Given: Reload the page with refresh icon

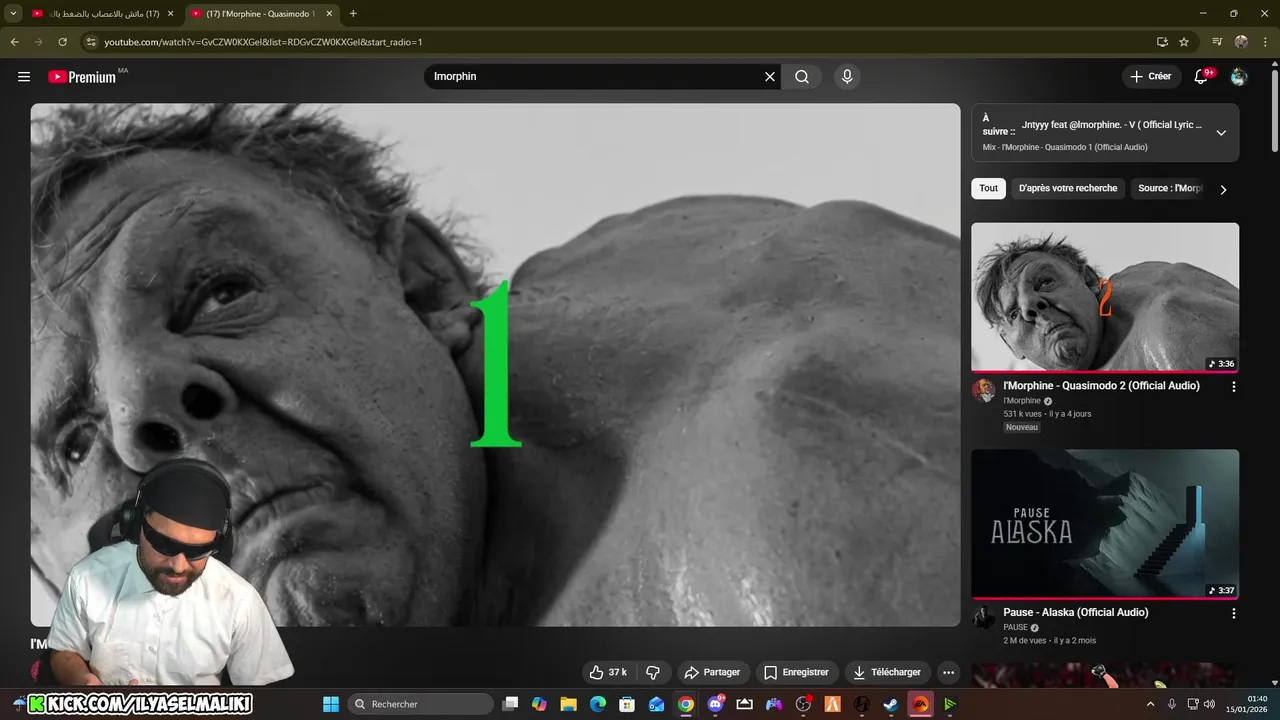Looking at the screenshot, I should click(62, 42).
